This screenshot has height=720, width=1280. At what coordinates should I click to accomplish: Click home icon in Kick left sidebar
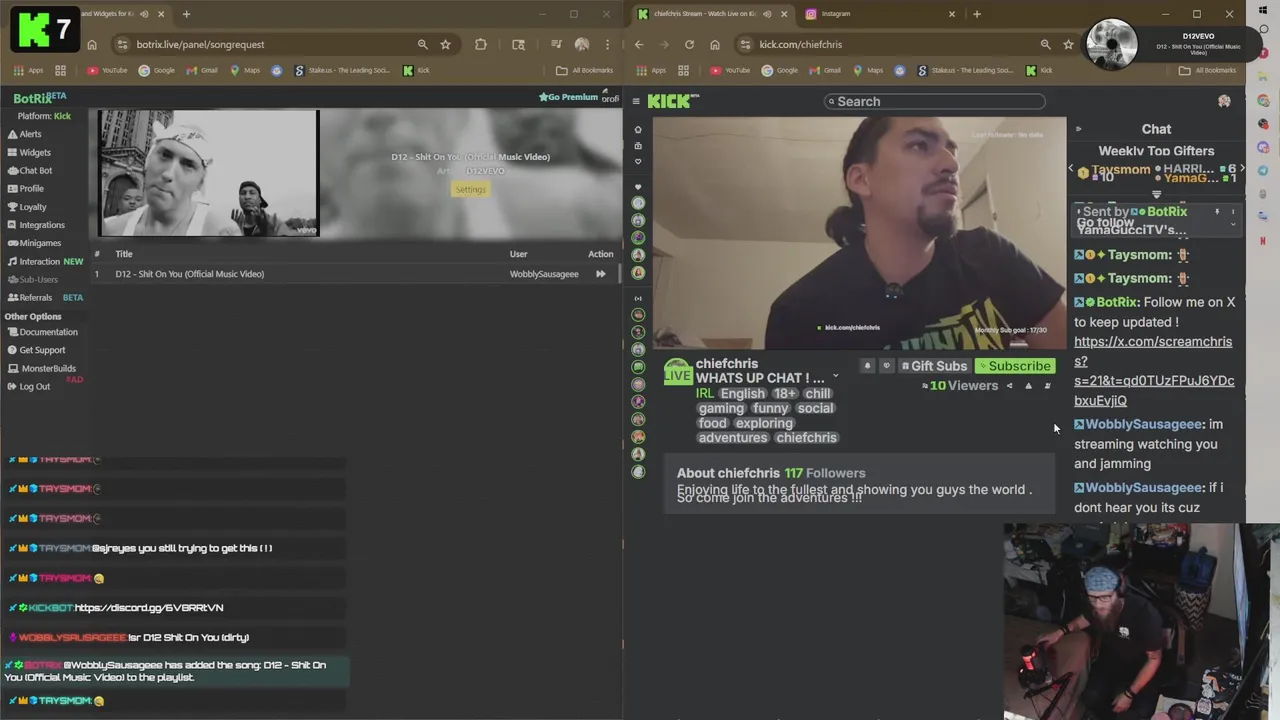click(x=638, y=129)
